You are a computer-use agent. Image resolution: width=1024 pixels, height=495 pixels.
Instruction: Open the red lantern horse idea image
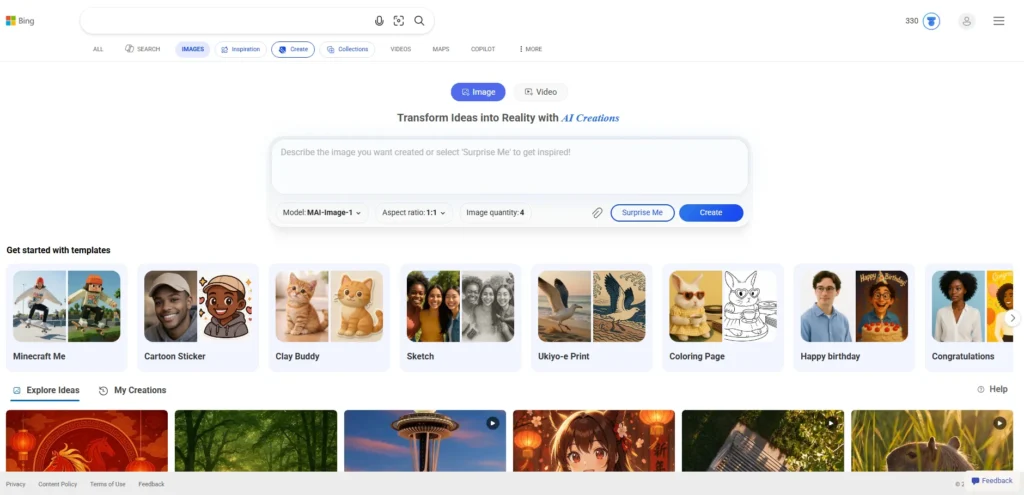coord(87,441)
